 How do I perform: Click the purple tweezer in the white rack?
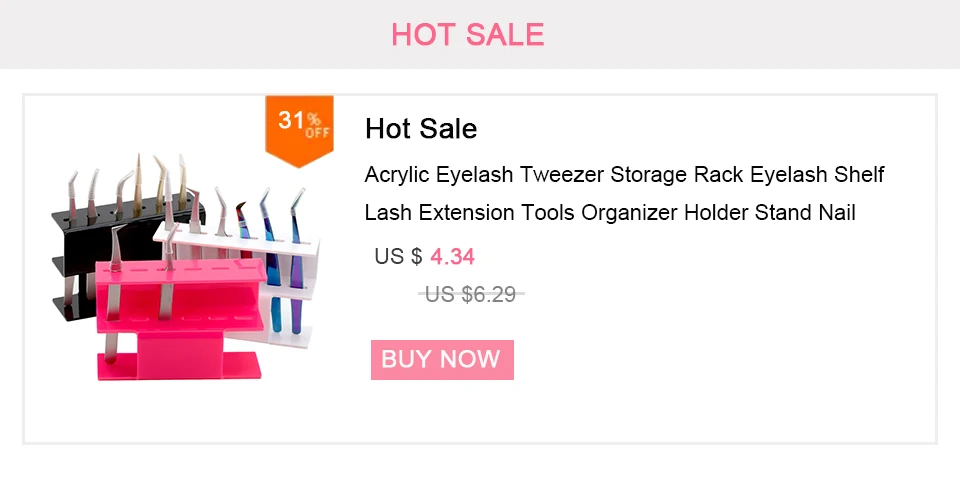pos(296,263)
